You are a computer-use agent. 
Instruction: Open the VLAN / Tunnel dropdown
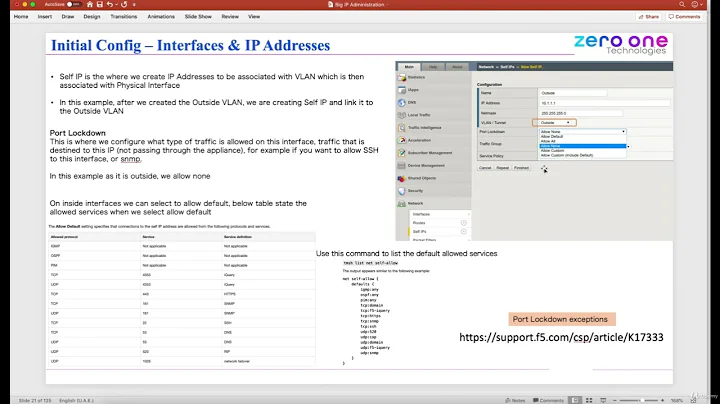click(554, 123)
